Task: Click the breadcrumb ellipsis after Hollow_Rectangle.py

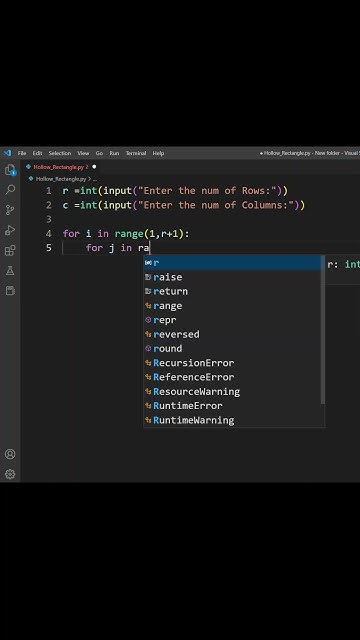Action: pos(95,179)
